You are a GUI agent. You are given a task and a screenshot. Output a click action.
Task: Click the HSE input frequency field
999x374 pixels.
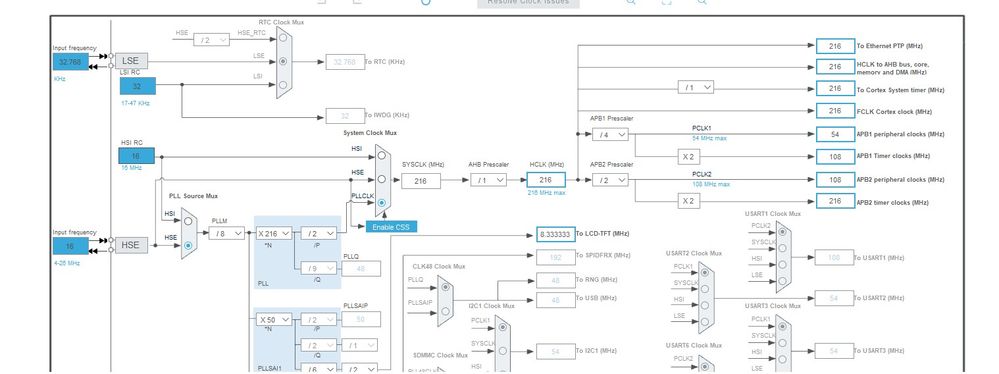coord(71,247)
